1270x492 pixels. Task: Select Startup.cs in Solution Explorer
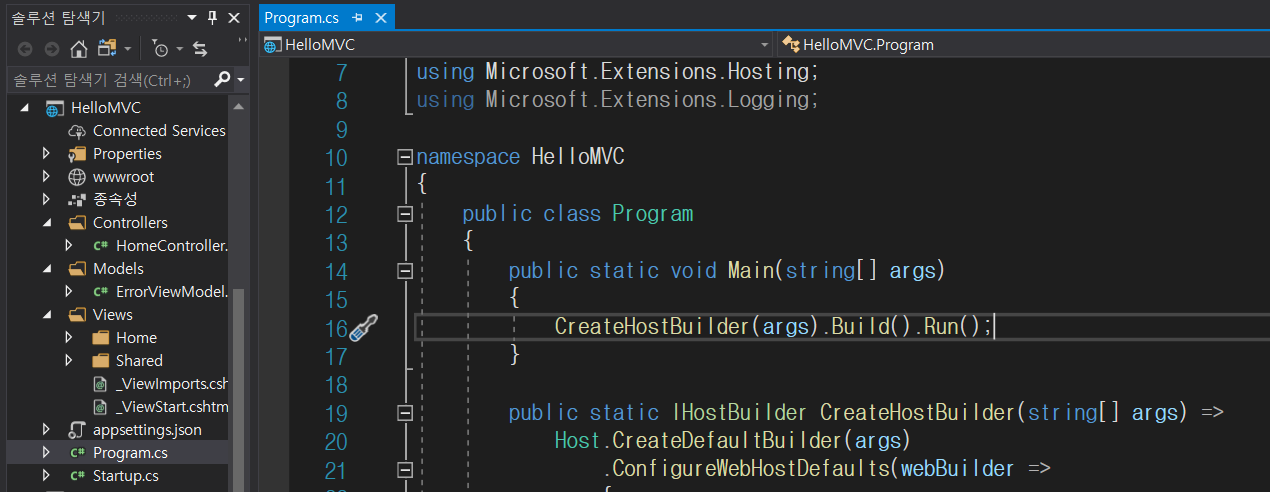tap(125, 475)
